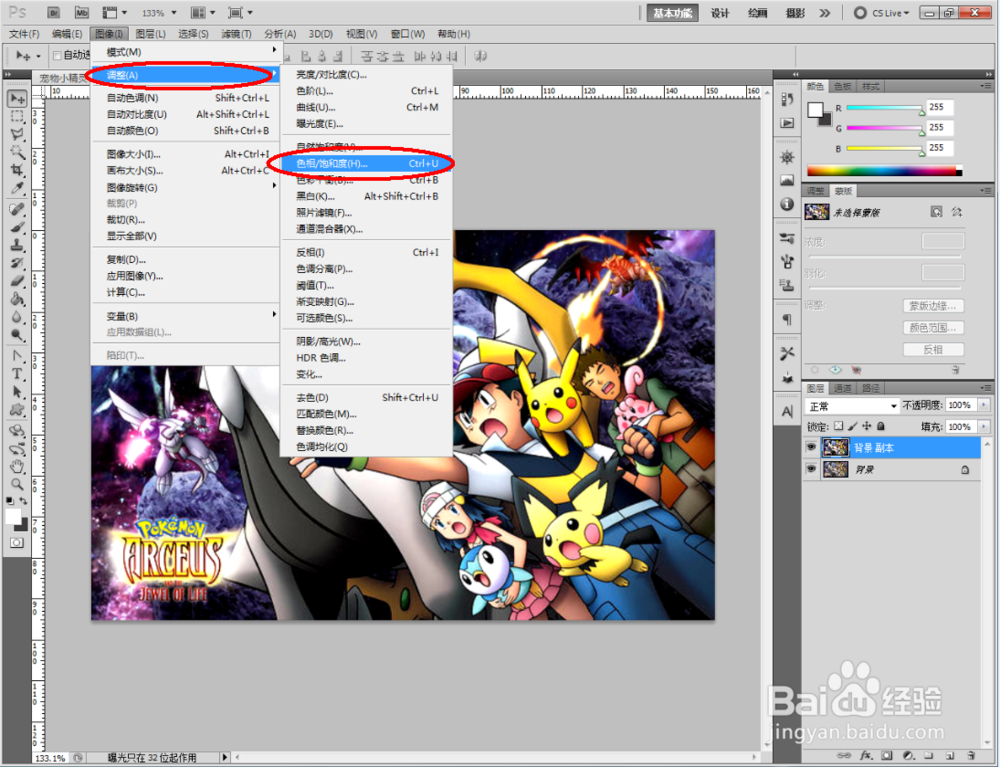Open the Character panel icon
1000x767 pixels.
[x=787, y=411]
